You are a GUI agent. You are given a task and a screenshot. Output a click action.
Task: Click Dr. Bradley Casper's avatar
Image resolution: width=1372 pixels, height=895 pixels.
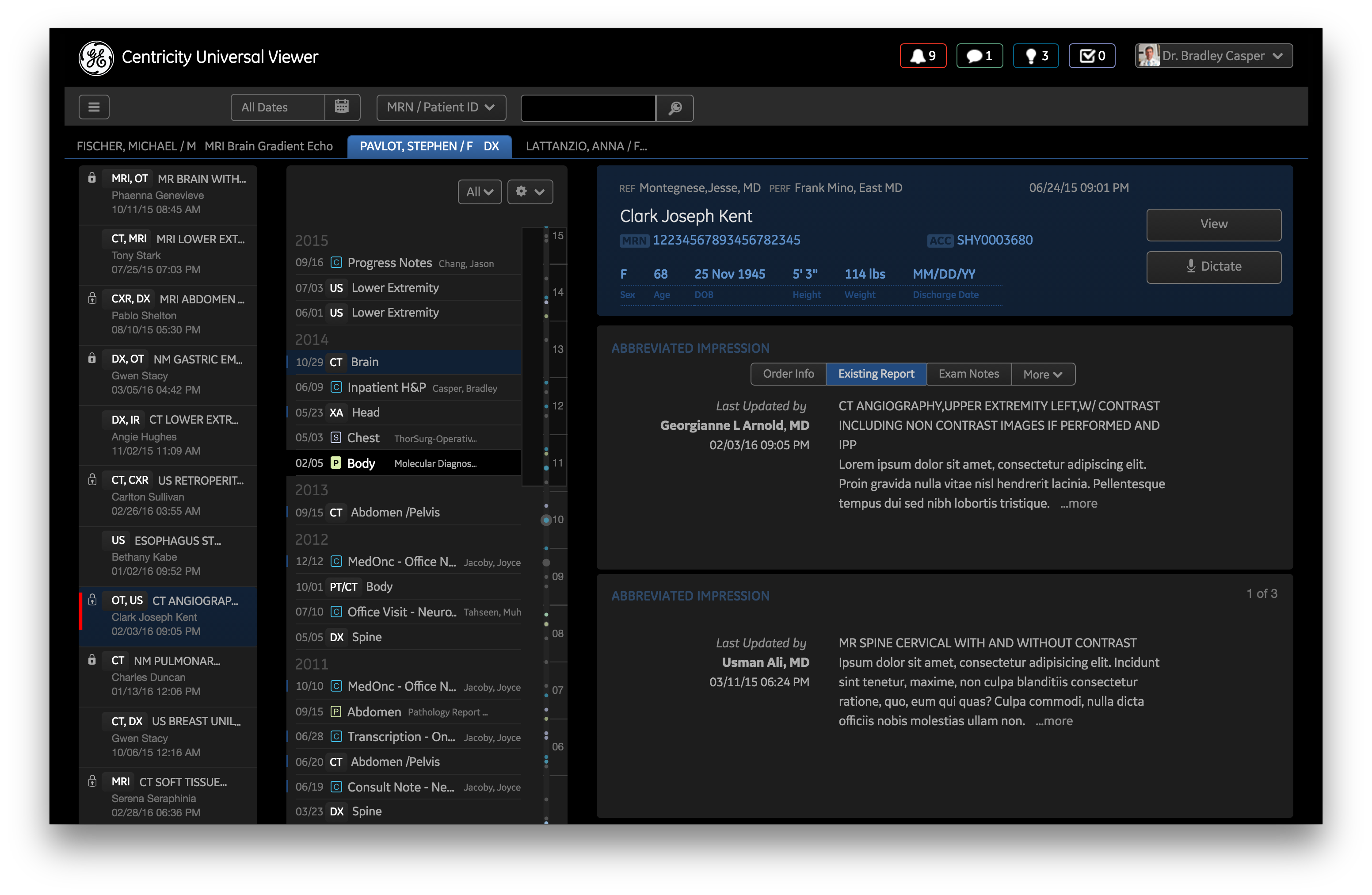(1148, 56)
